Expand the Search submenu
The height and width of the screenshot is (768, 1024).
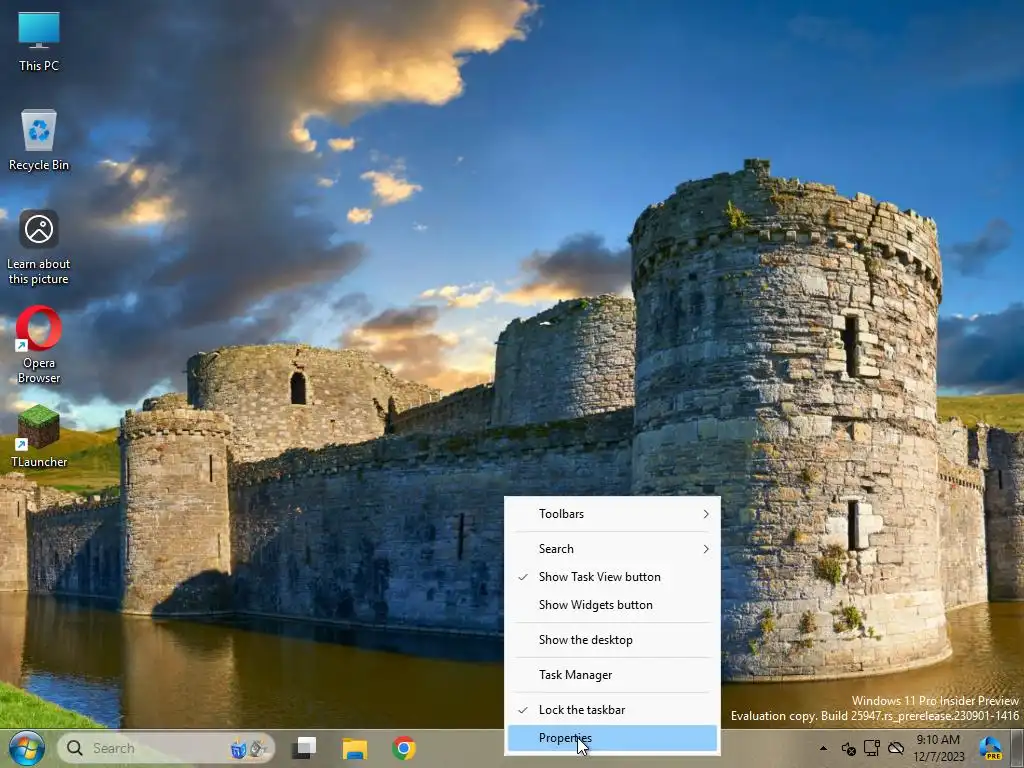[613, 549]
